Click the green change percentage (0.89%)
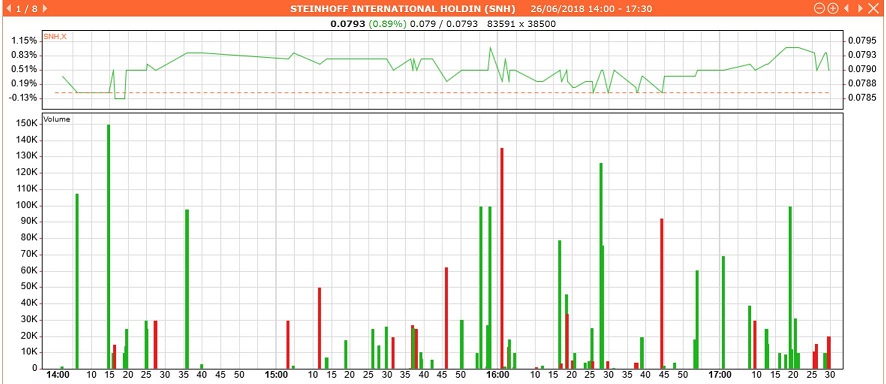This screenshot has width=886, height=384. click(x=387, y=24)
